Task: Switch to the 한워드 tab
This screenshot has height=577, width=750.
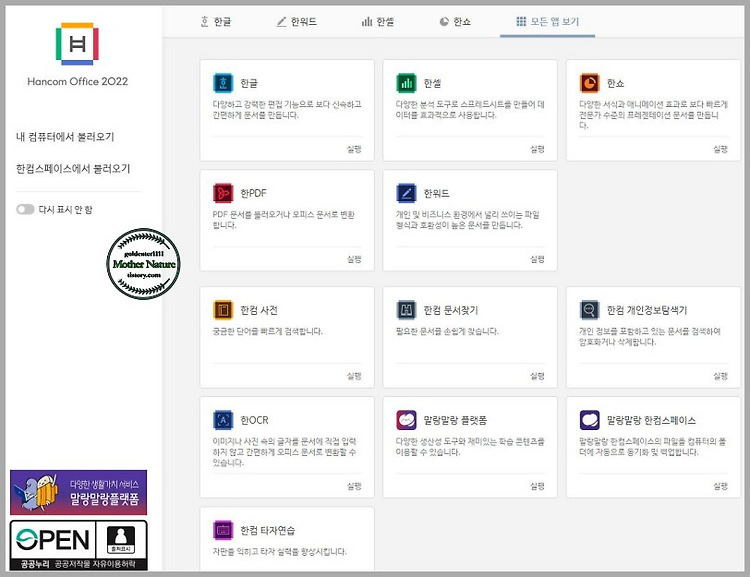Action: coord(297,22)
